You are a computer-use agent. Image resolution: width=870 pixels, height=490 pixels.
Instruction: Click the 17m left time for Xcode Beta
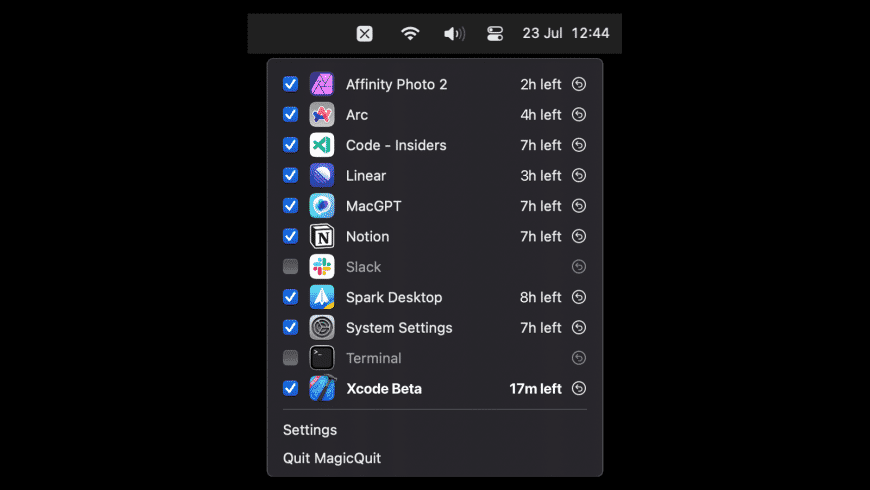point(535,388)
